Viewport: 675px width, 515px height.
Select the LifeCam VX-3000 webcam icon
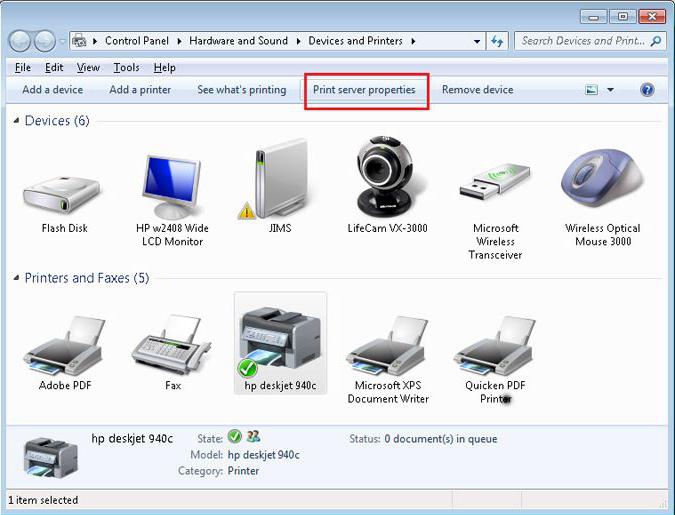[x=384, y=177]
